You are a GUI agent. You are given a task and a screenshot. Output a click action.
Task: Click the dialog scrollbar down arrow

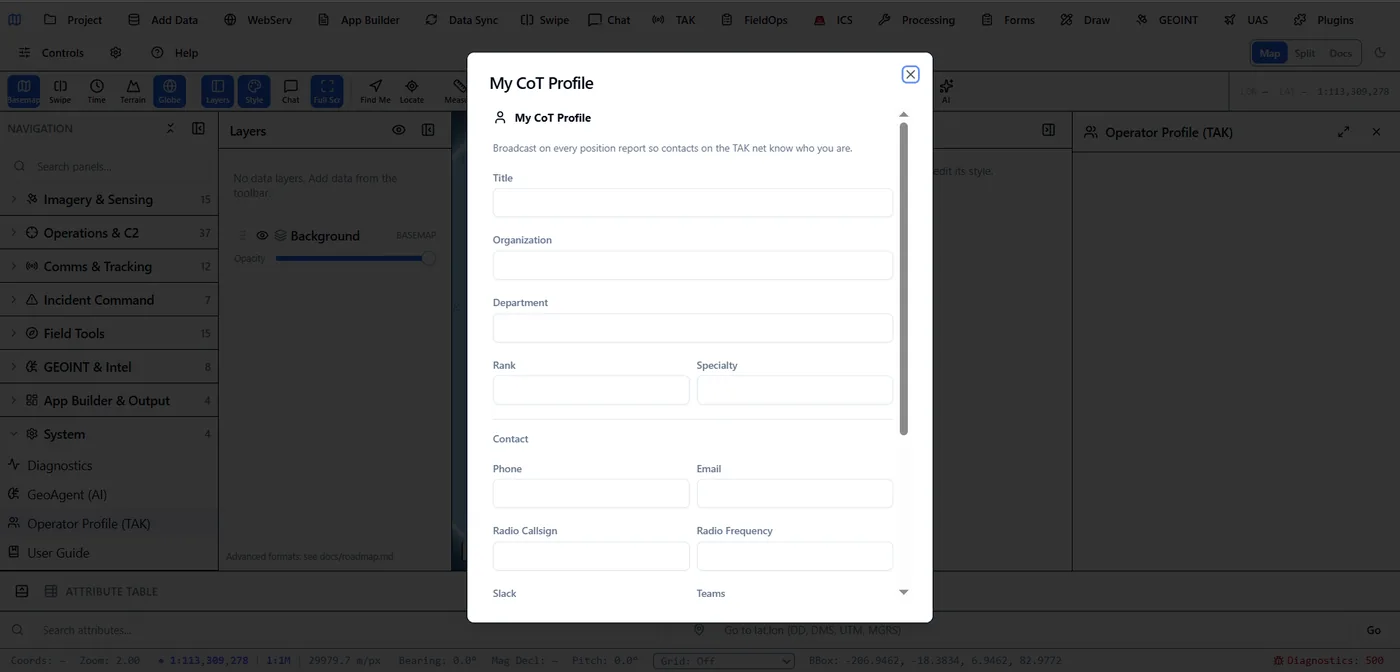[904, 593]
